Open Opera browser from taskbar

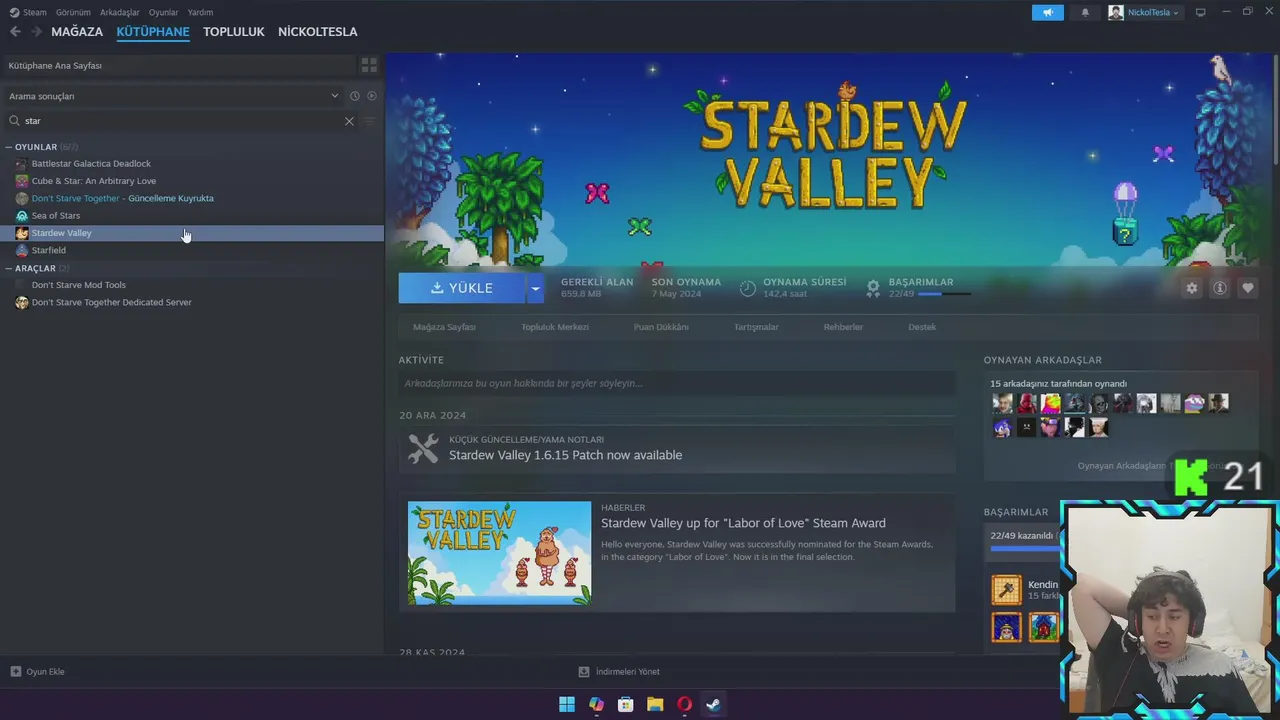point(684,704)
